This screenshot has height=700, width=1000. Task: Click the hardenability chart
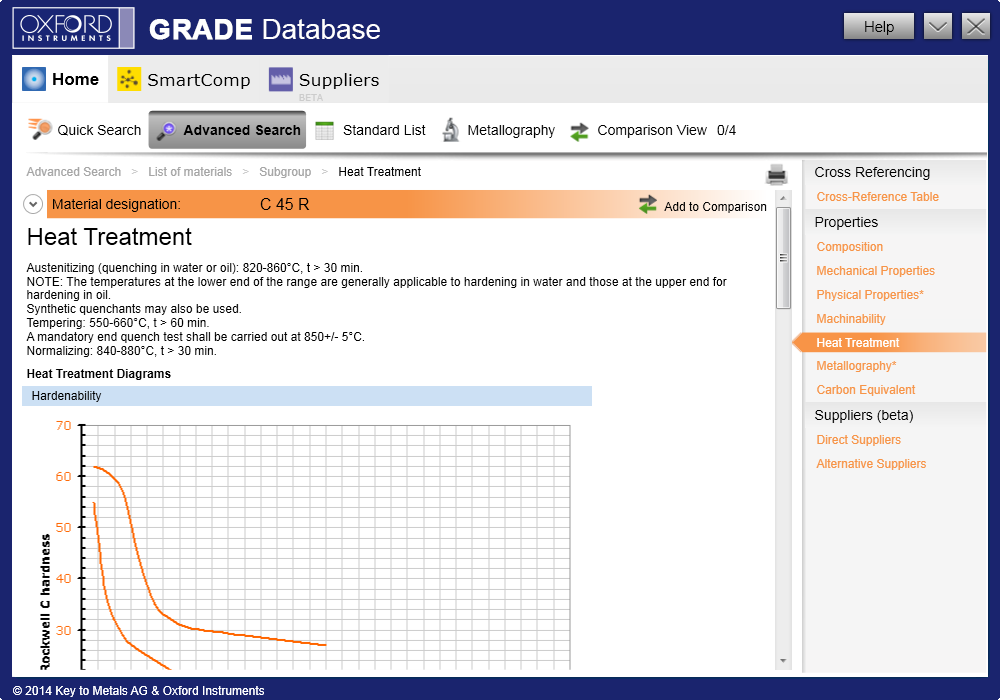click(306, 546)
